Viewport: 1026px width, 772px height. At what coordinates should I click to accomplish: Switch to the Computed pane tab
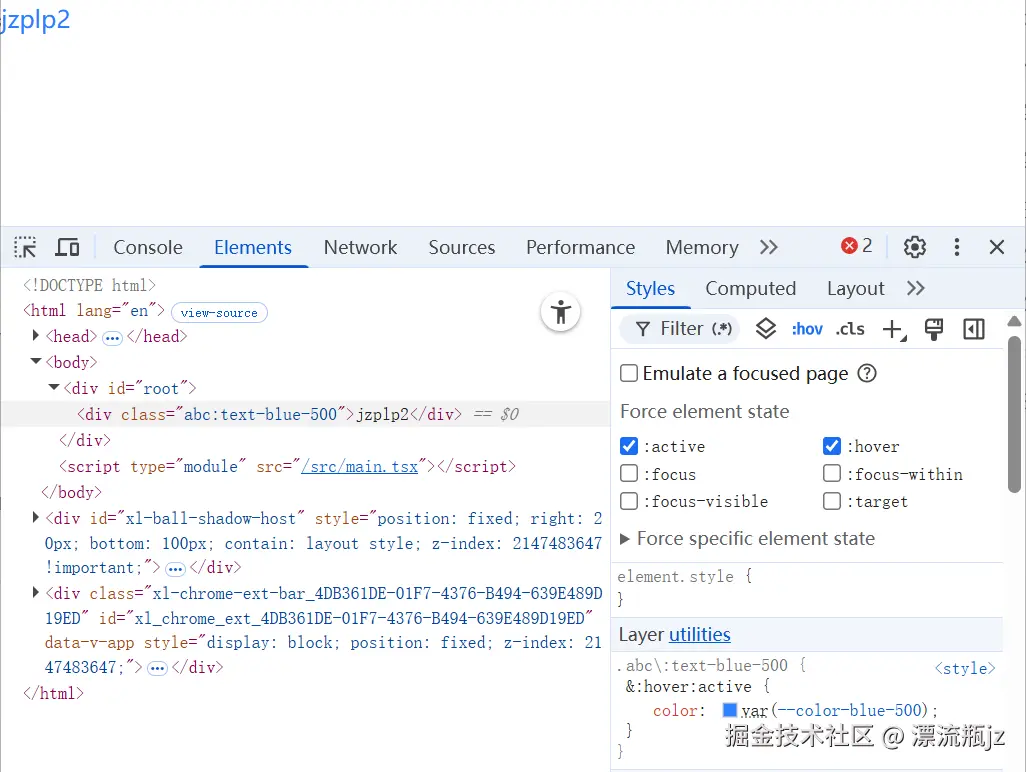[751, 289]
